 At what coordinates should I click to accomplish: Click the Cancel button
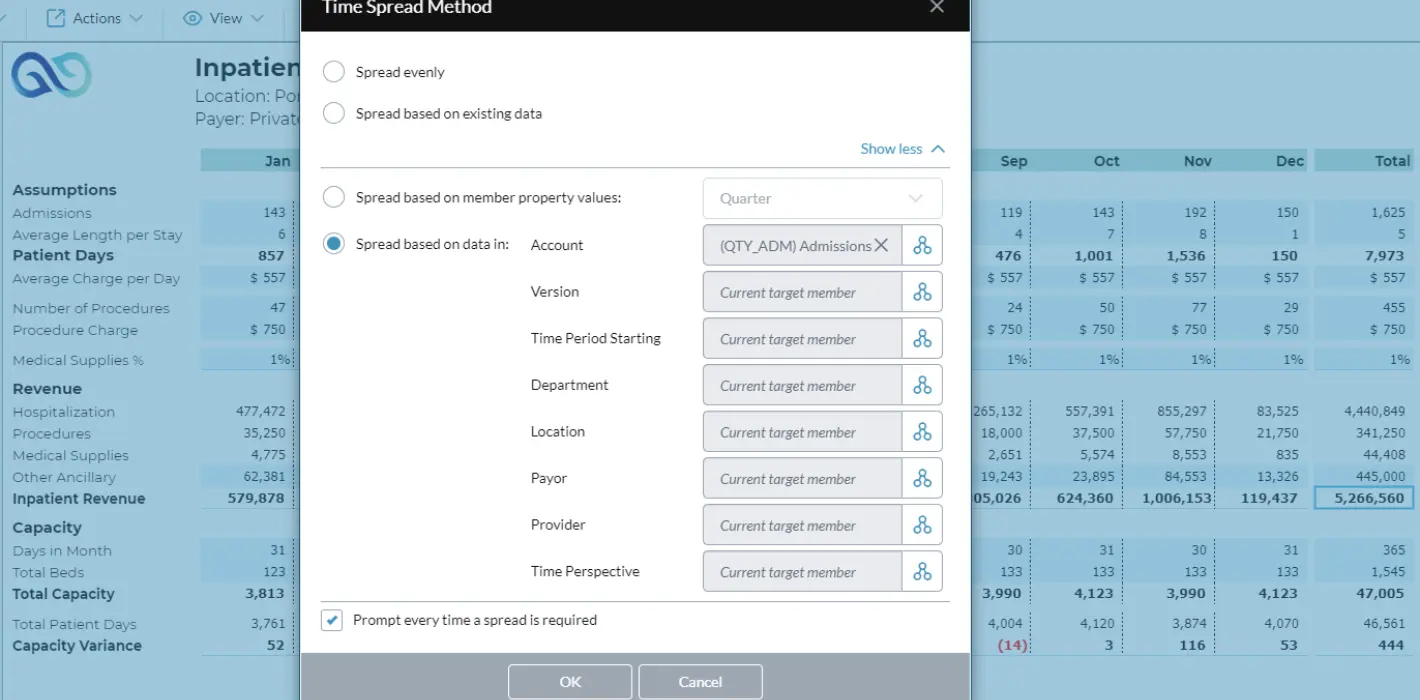700,682
